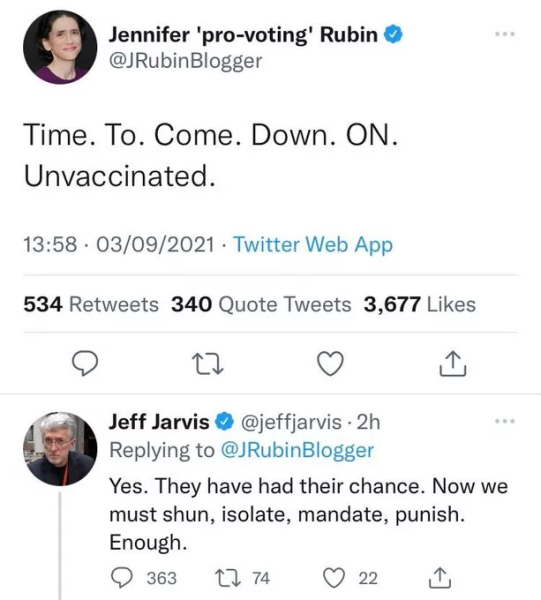Screen dimensions: 541x600
Task: Share the main tweet via share icon
Action: [x=452, y=364]
